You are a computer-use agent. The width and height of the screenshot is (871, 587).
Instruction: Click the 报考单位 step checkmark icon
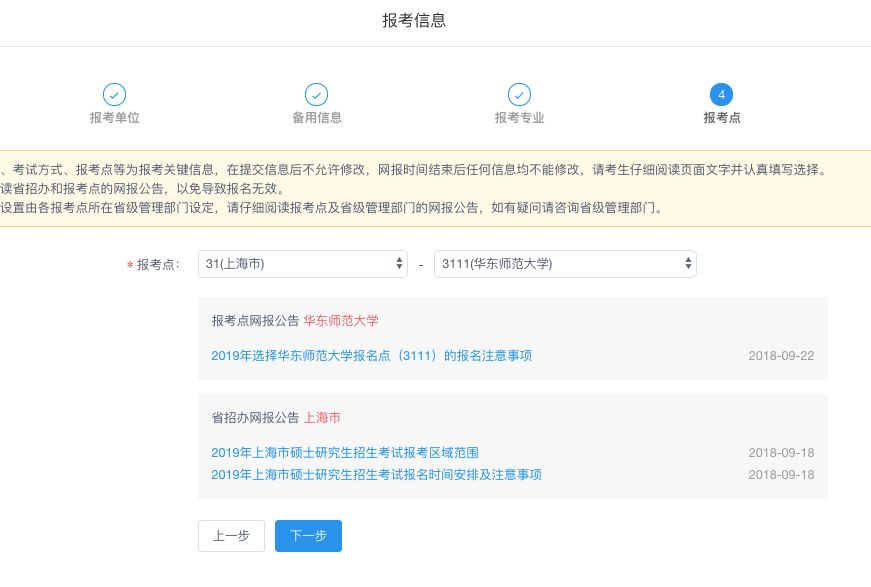(x=114, y=94)
